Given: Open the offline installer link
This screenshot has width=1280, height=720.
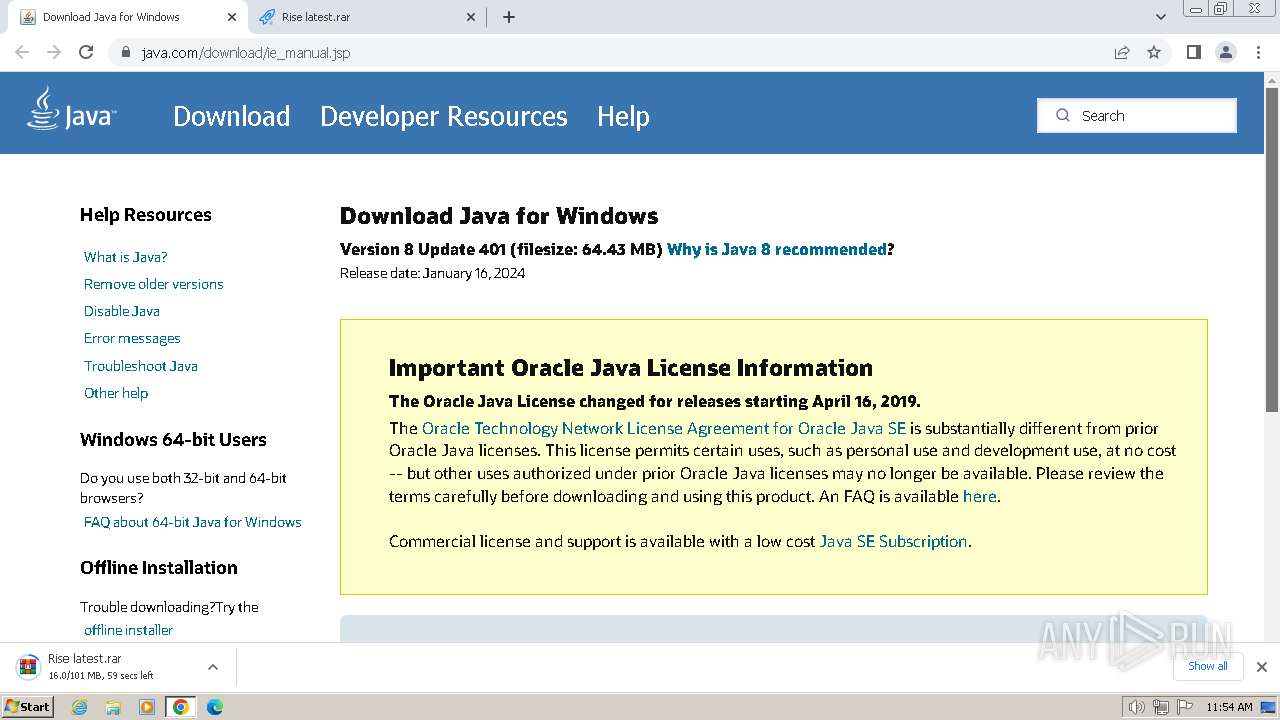Looking at the screenshot, I should click(128, 630).
